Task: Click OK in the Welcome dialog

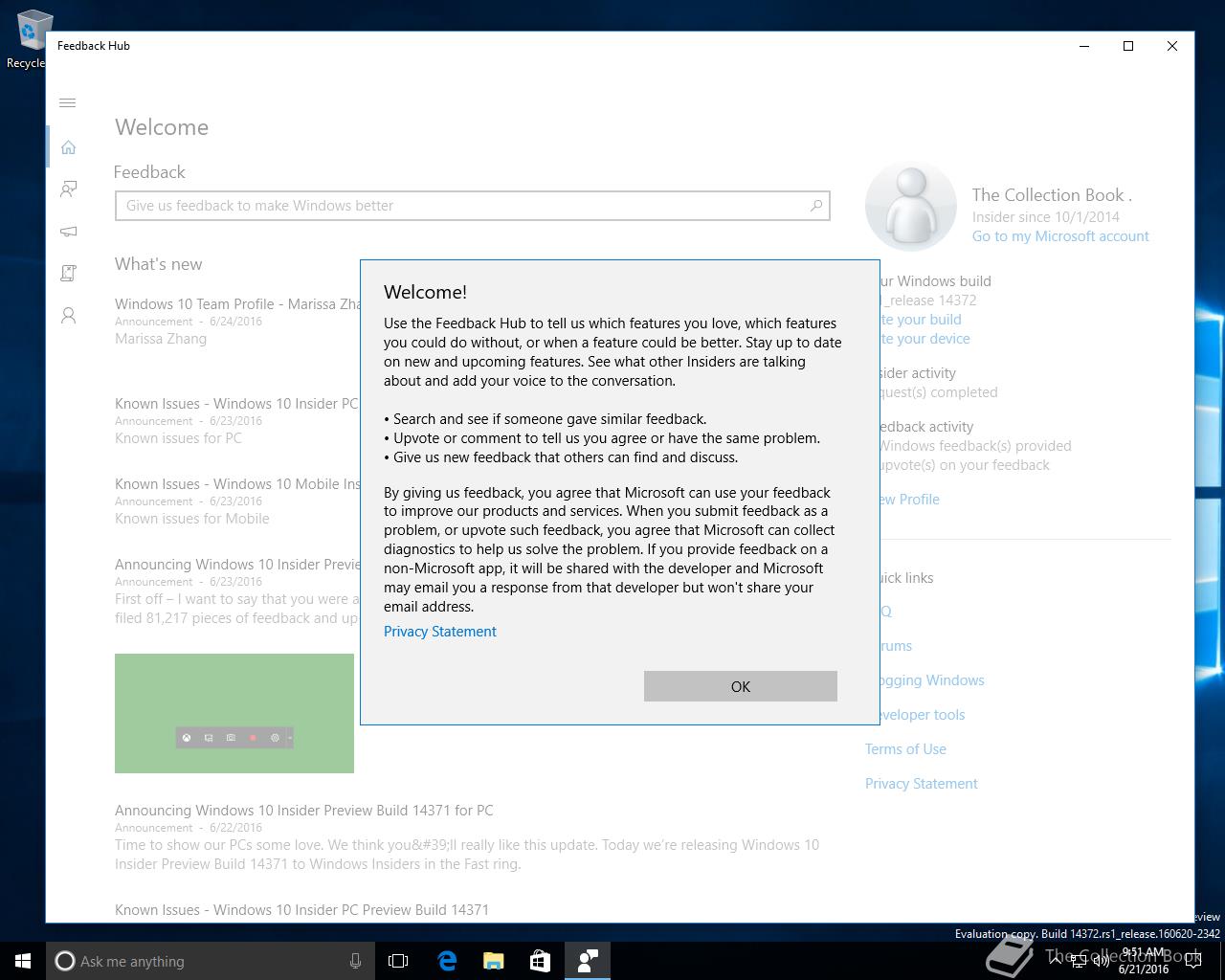Action: (740, 686)
